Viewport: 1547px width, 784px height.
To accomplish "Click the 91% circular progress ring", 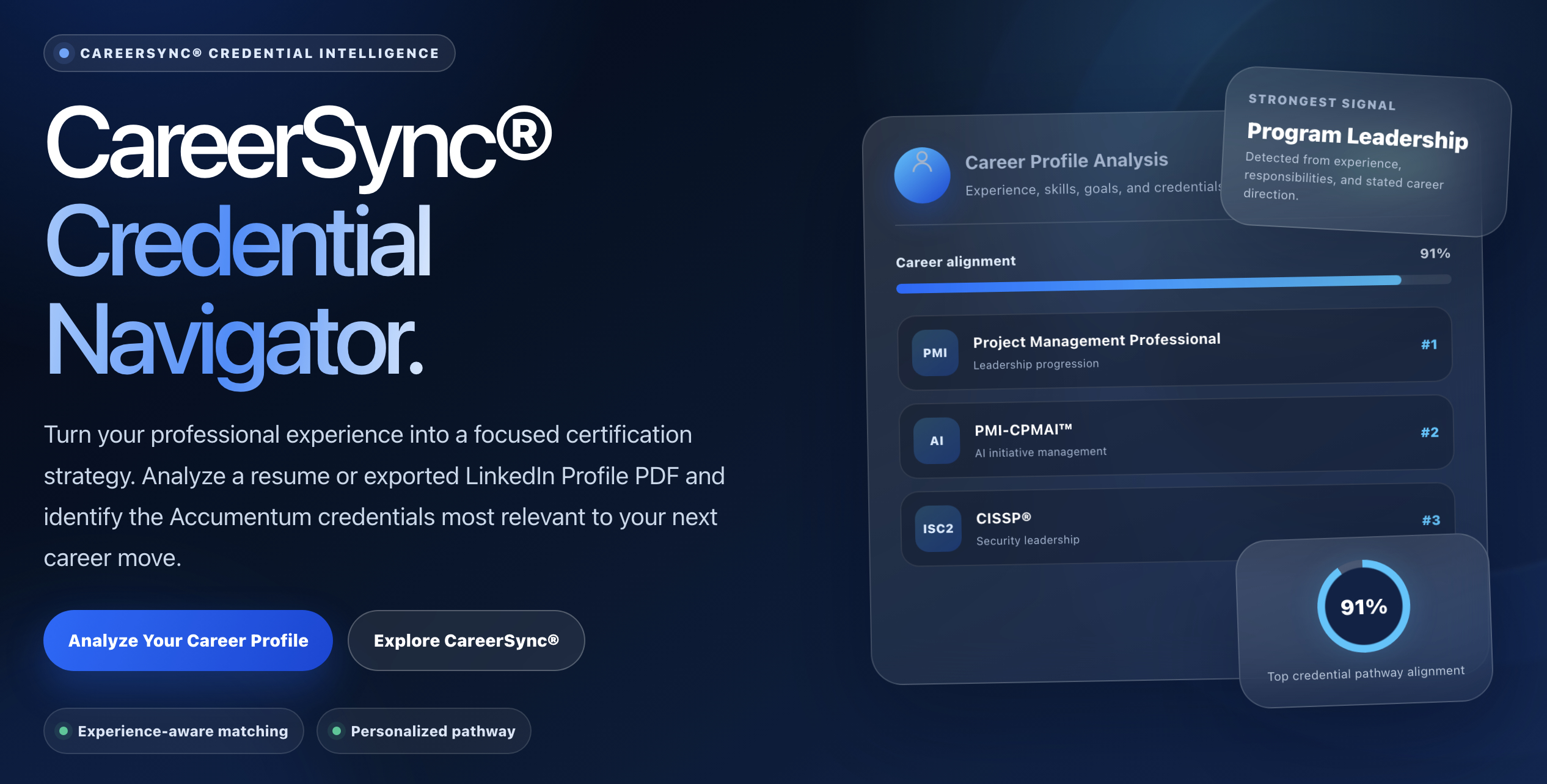I will pos(1364,606).
